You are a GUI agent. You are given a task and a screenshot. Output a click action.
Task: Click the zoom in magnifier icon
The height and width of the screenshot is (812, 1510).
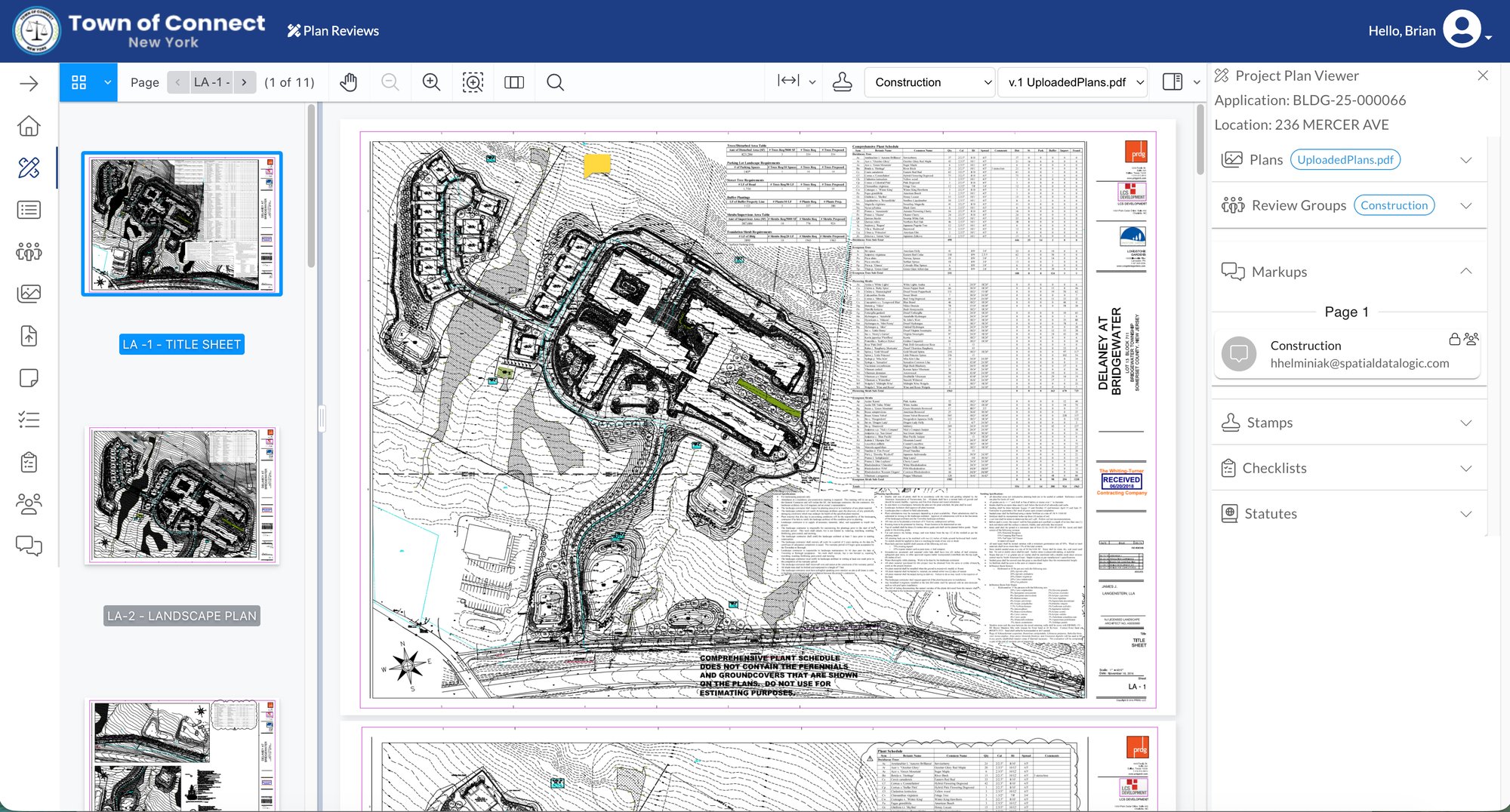(x=431, y=82)
